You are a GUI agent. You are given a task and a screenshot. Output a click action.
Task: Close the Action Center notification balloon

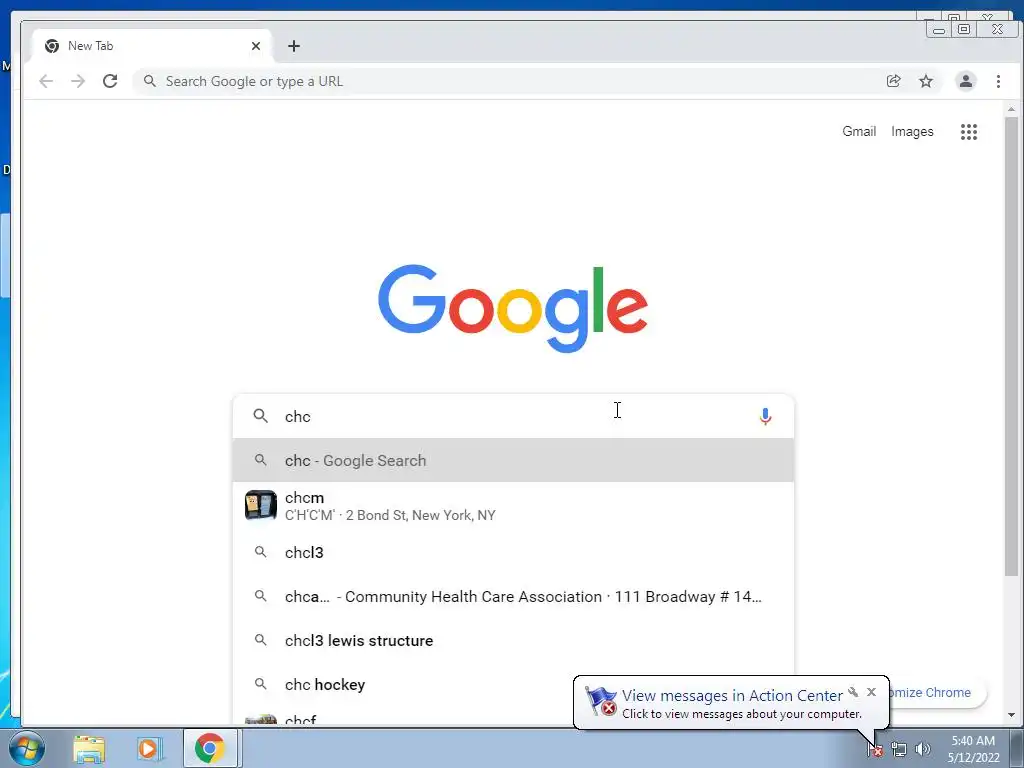[x=871, y=692]
